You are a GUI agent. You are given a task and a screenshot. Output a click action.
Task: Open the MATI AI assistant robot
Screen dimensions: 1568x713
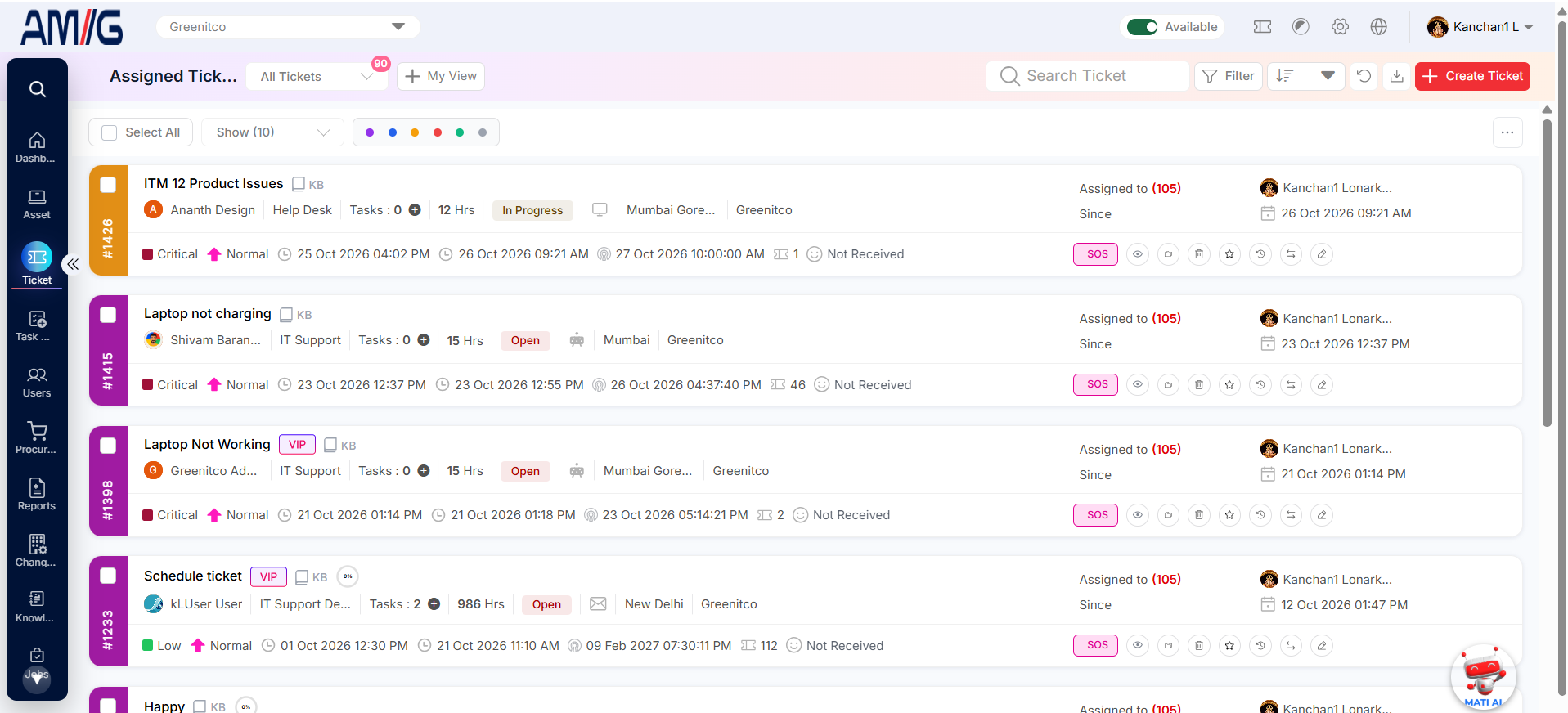coord(1484,677)
